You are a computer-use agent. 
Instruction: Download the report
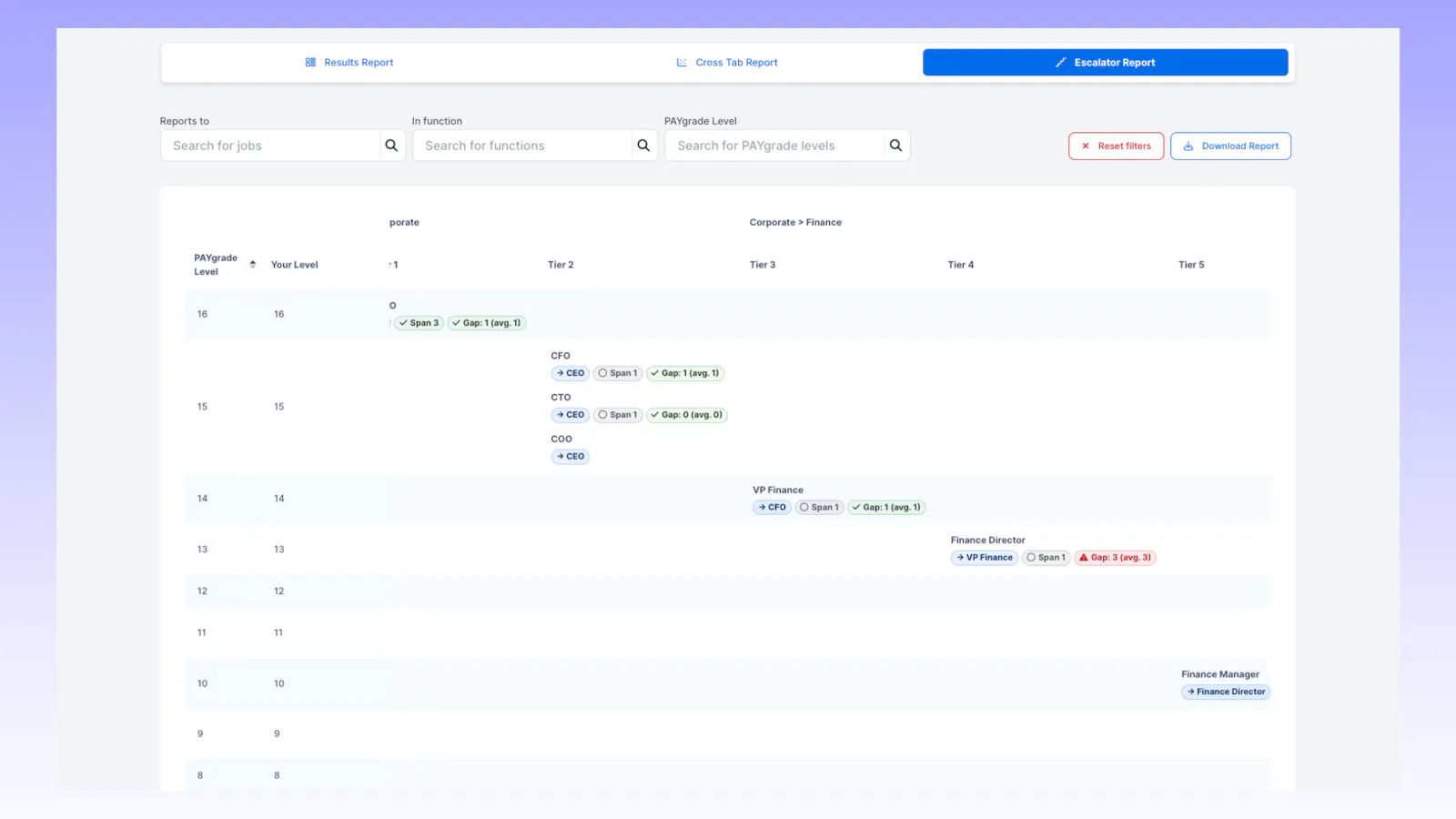click(x=1230, y=146)
